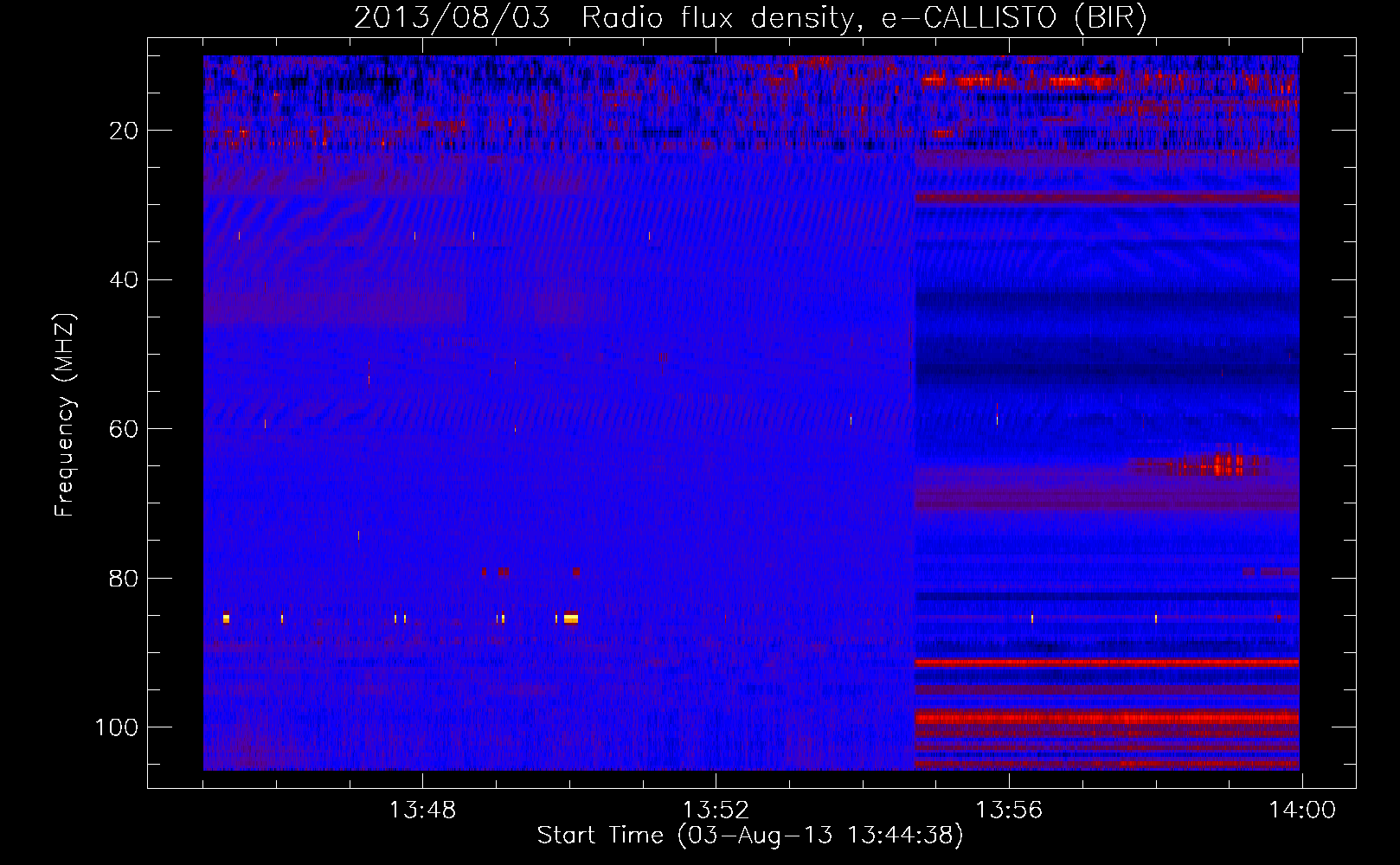This screenshot has height=865, width=1400.
Task: Click the 14:00 time tick label
Action: pos(1302,811)
